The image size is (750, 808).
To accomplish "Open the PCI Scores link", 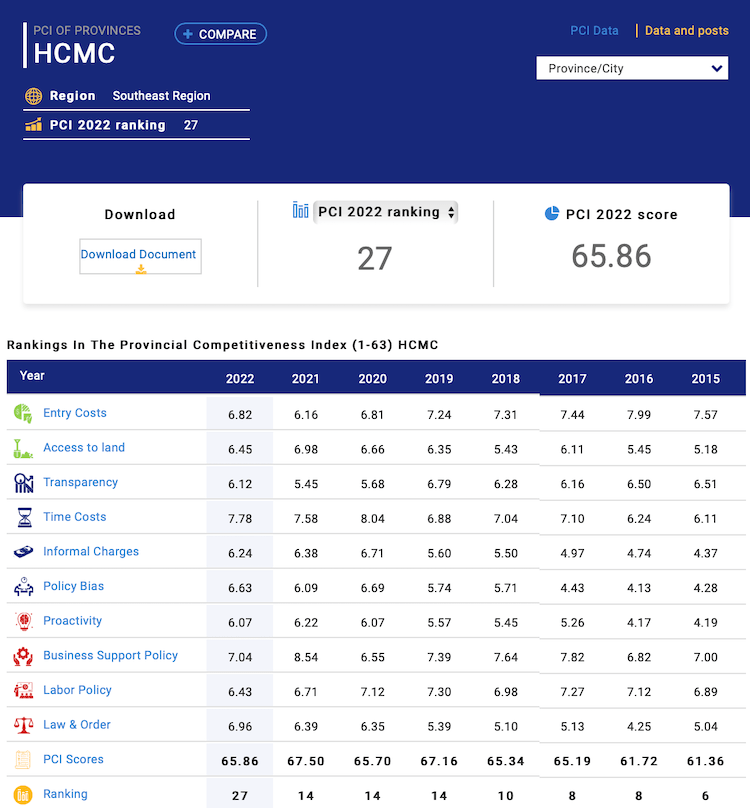I will [73, 760].
